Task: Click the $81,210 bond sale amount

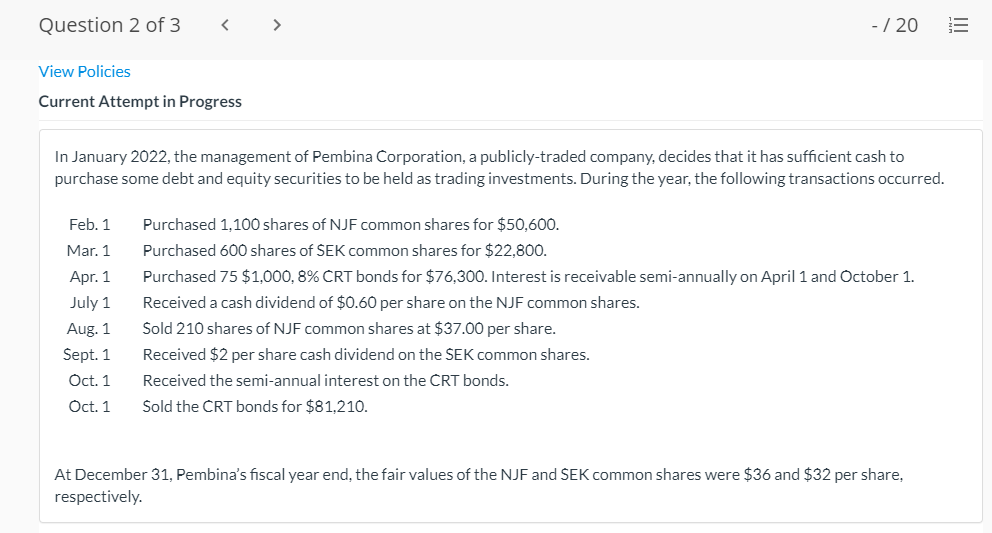Action: click(340, 406)
